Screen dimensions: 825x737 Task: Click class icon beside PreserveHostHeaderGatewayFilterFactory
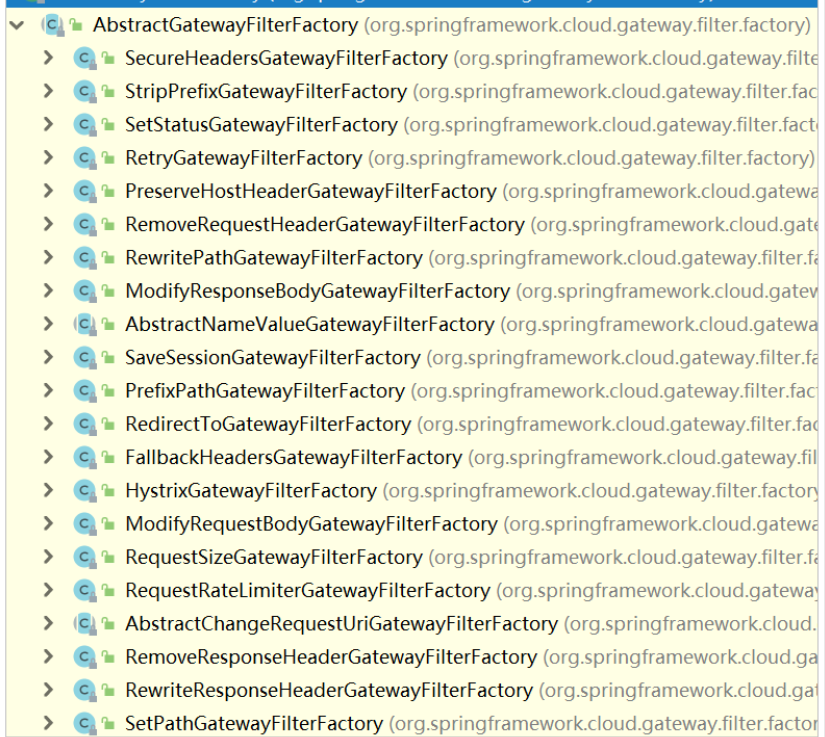(85, 191)
